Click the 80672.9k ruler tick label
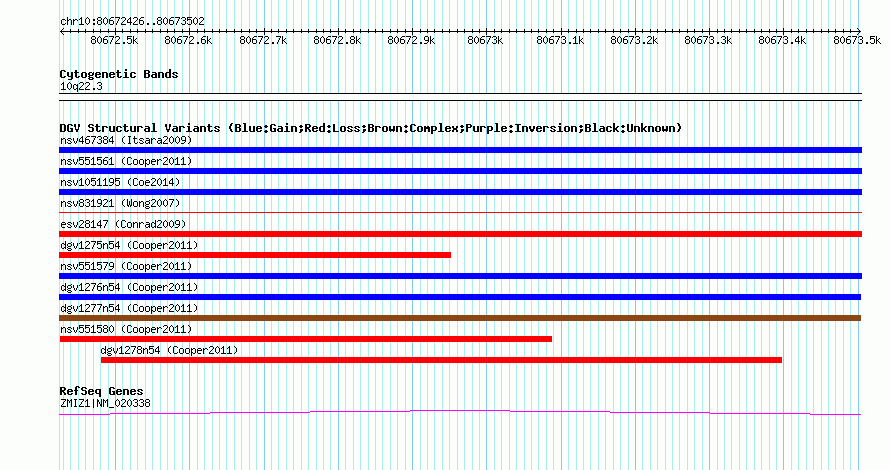This screenshot has height=470, width=890. (x=411, y=40)
